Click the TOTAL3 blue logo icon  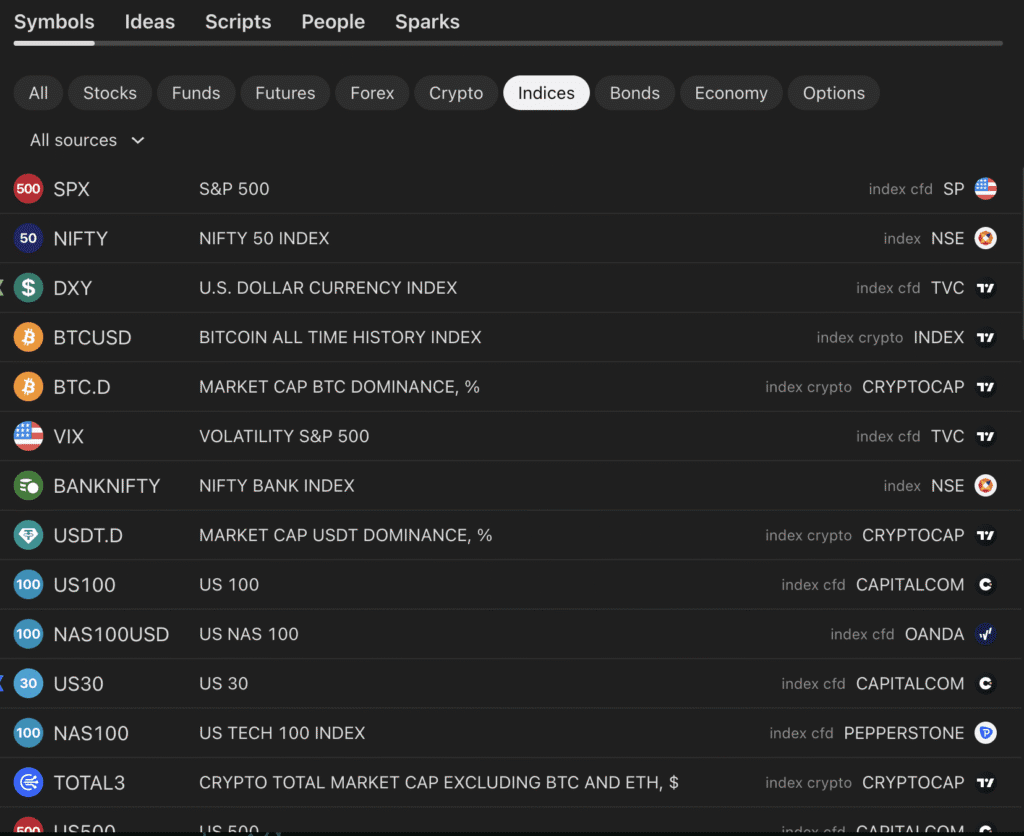28,782
